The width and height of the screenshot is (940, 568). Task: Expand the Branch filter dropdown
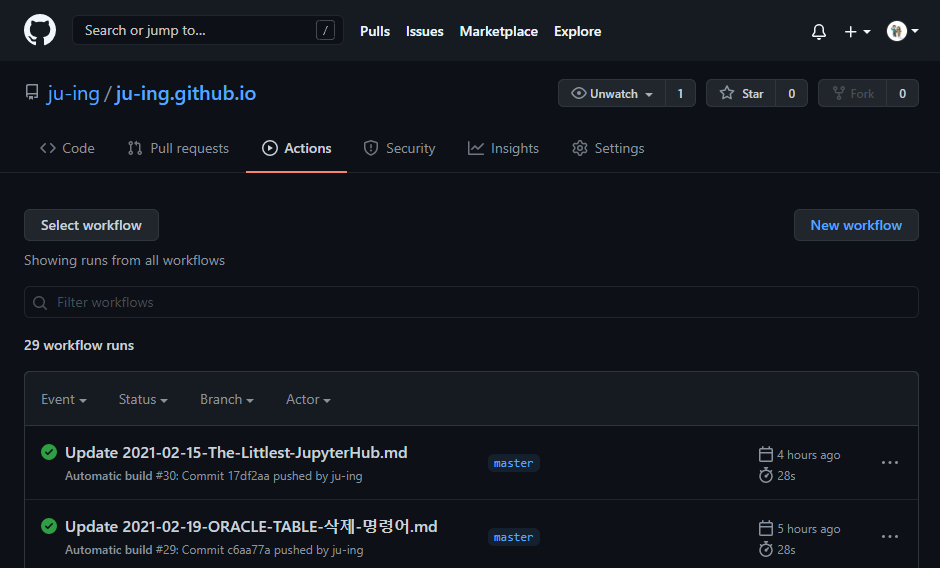[x=227, y=399]
